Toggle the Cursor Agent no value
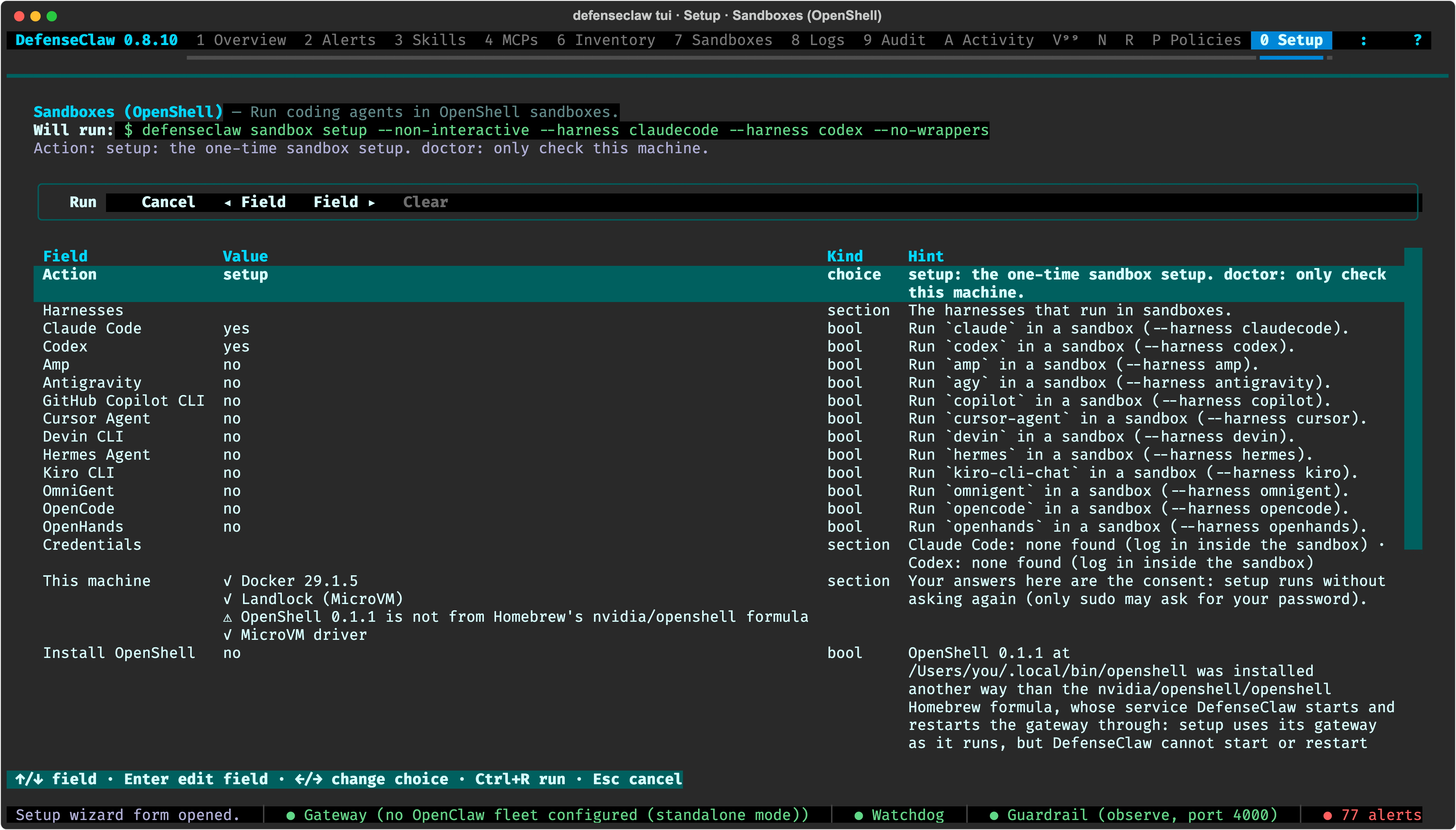1456x830 pixels. click(x=232, y=418)
